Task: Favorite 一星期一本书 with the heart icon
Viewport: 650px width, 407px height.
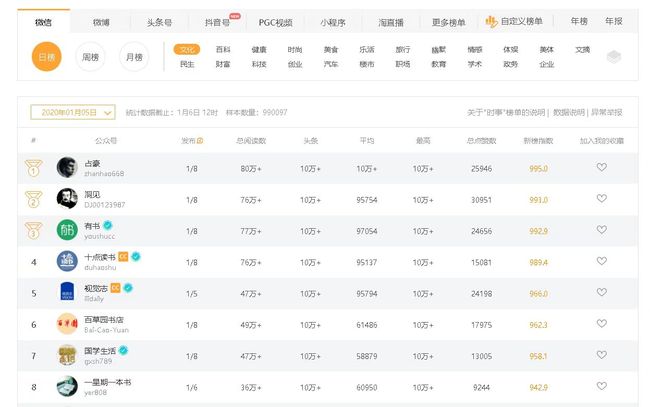Action: (601, 386)
